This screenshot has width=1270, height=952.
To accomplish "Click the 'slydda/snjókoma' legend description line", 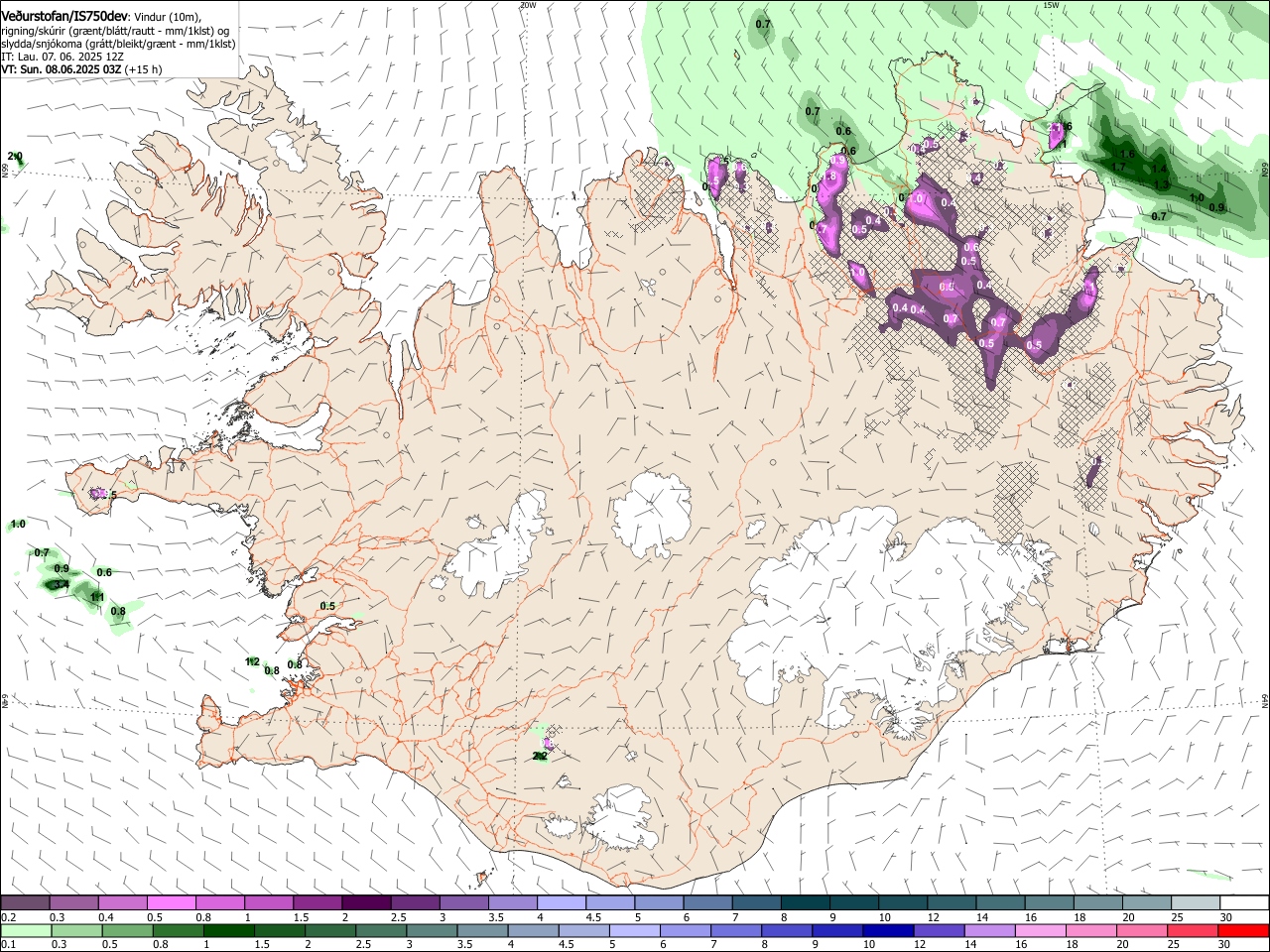I will [x=118, y=44].
